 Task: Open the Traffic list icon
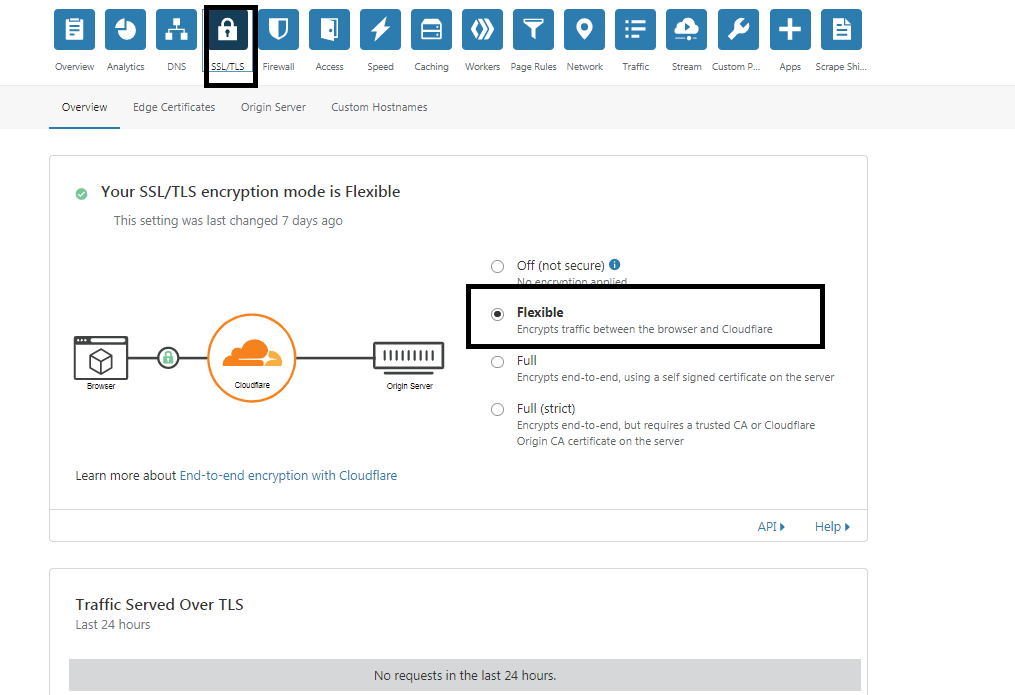click(x=636, y=30)
